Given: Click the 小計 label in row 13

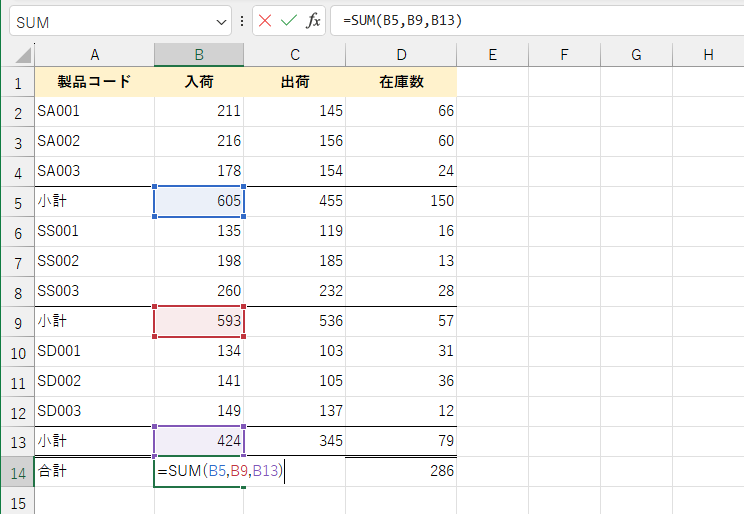Looking at the screenshot, I should [x=52, y=441].
